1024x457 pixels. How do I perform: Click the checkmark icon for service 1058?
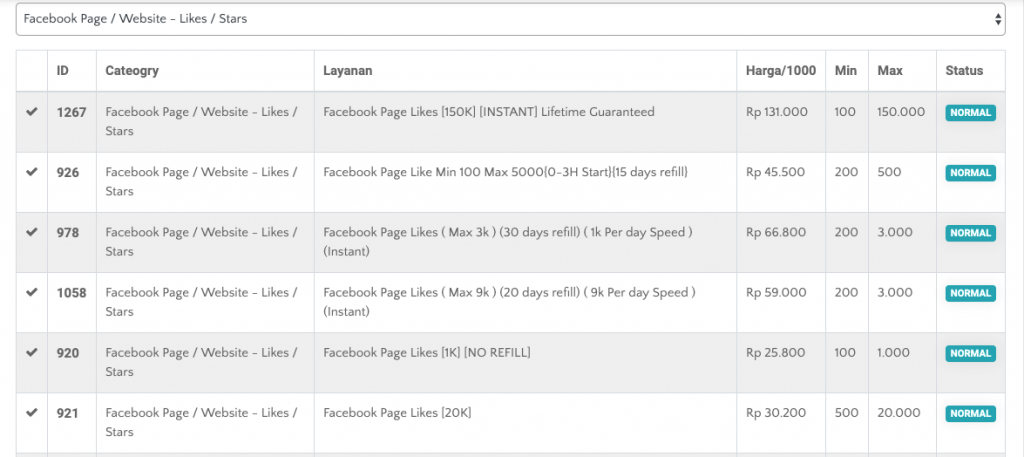click(32, 292)
